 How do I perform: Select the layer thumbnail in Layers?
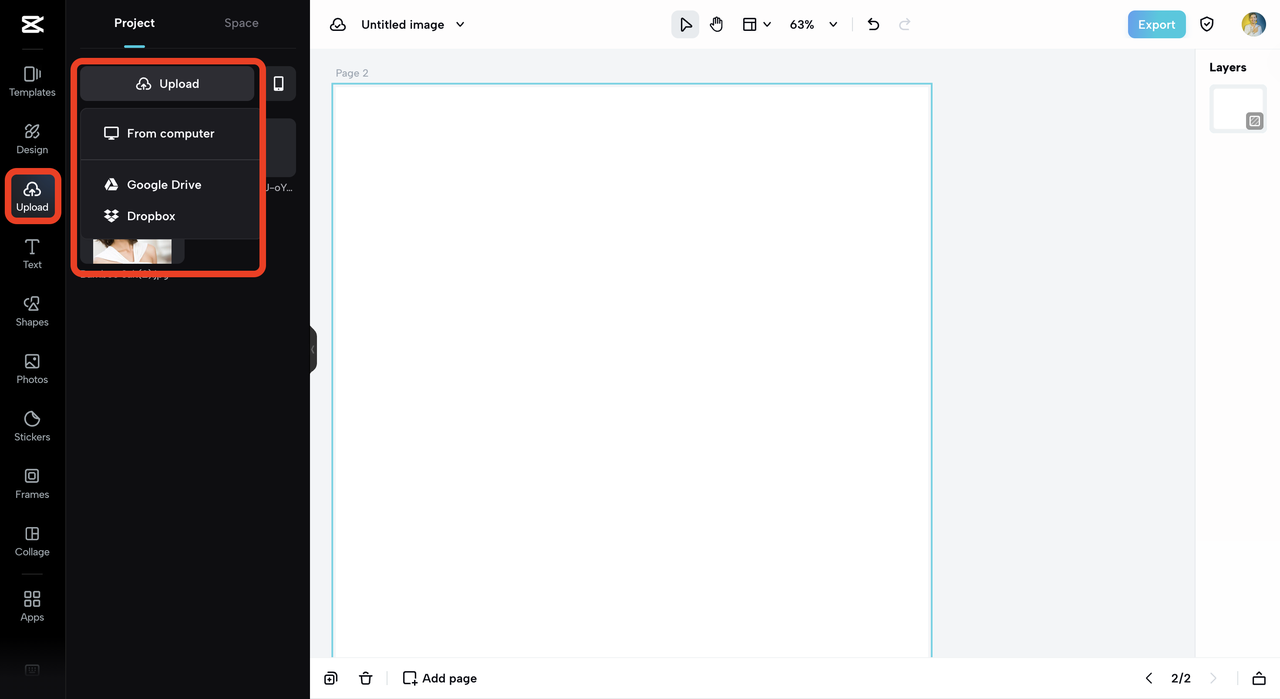[1238, 108]
